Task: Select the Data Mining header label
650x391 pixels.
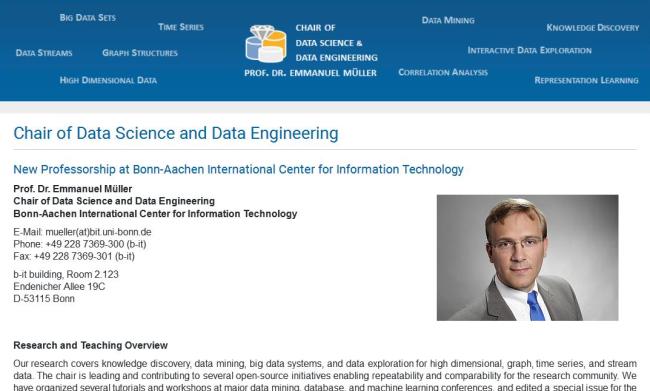Action: [448, 20]
